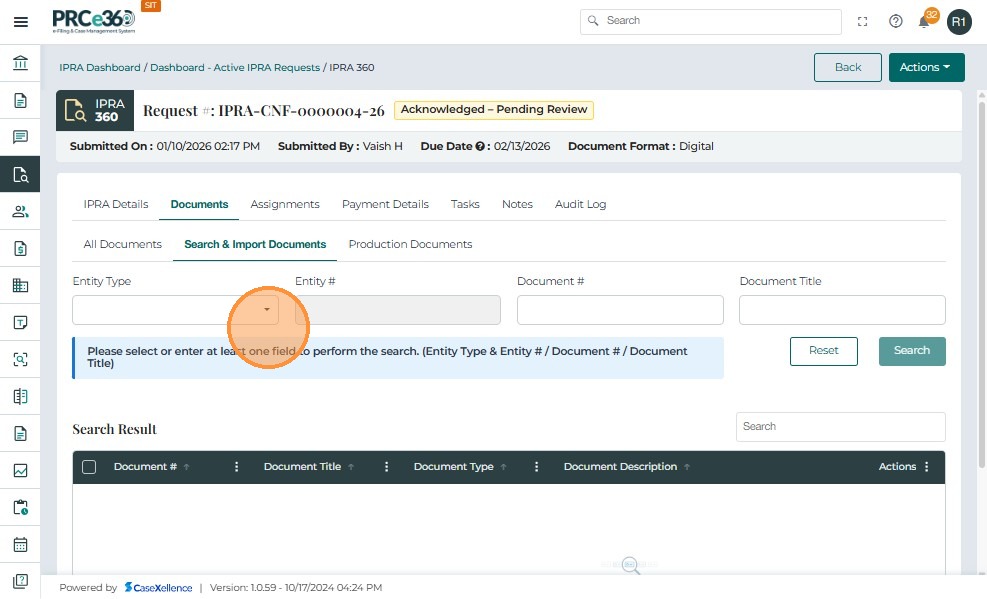This screenshot has width=987, height=599.
Task: Select the active document search sidebar icon
Action: (20, 174)
